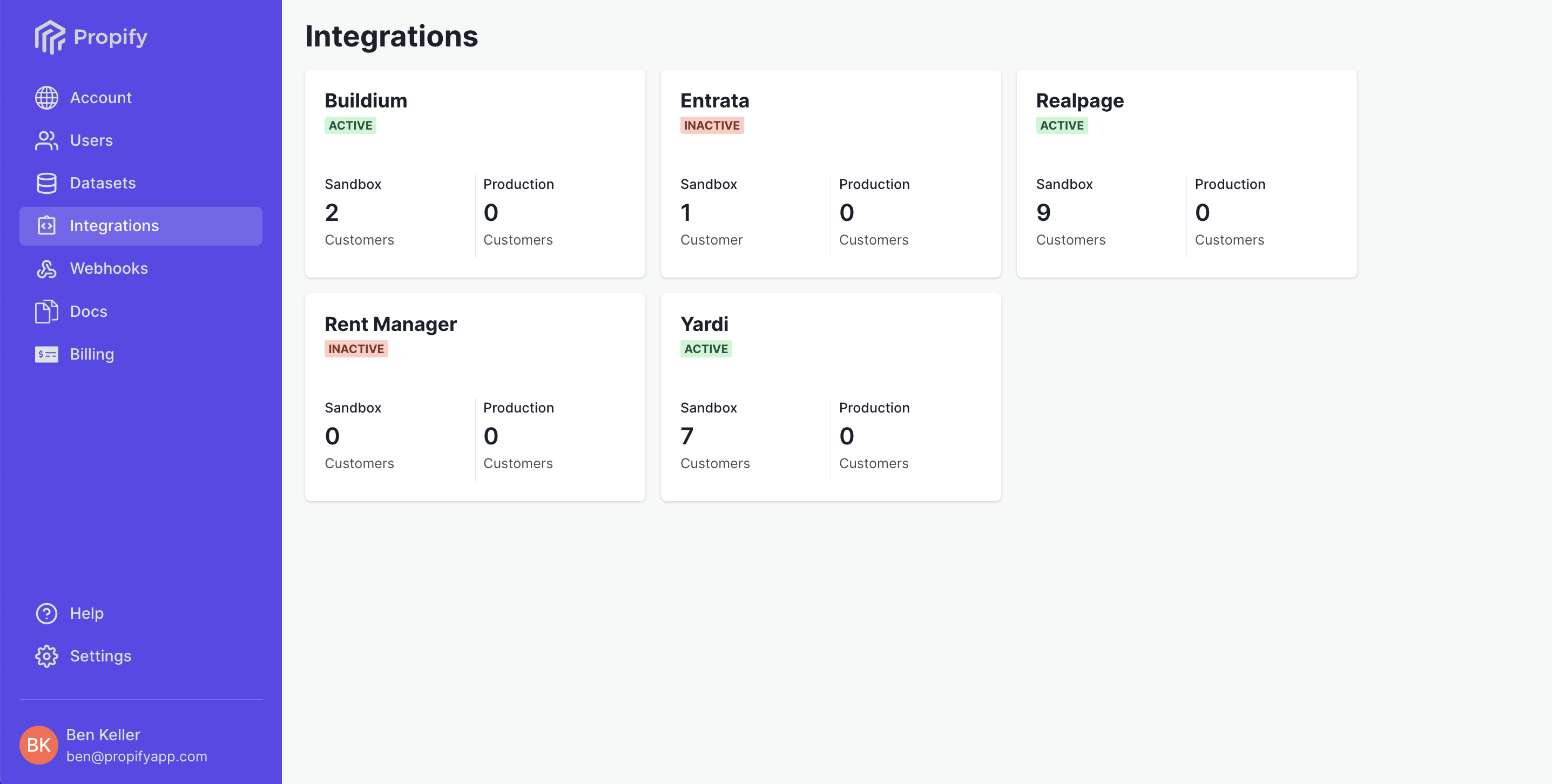
Task: Click the Datasets database icon
Action: pyautogui.click(x=46, y=183)
